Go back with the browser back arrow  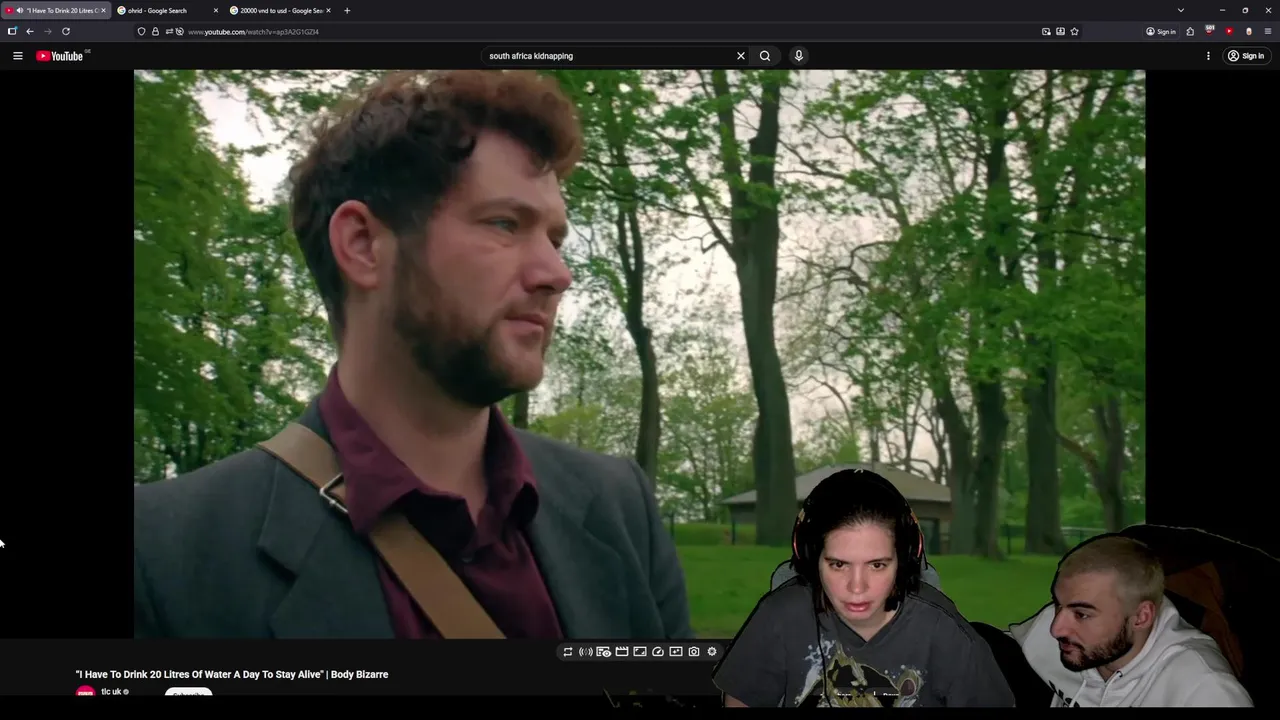pos(30,32)
